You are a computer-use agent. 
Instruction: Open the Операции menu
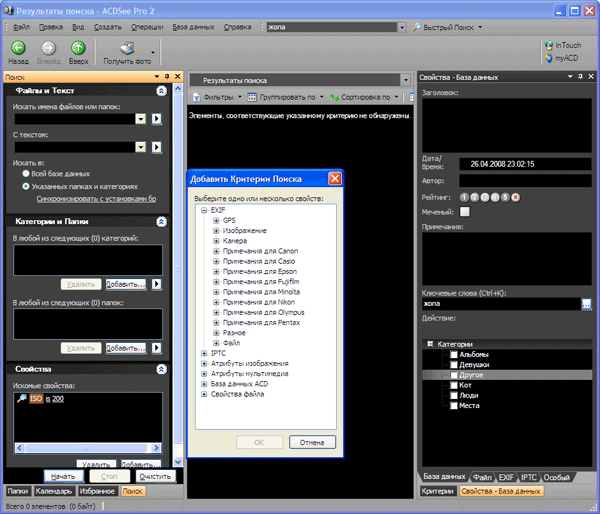[x=147, y=27]
